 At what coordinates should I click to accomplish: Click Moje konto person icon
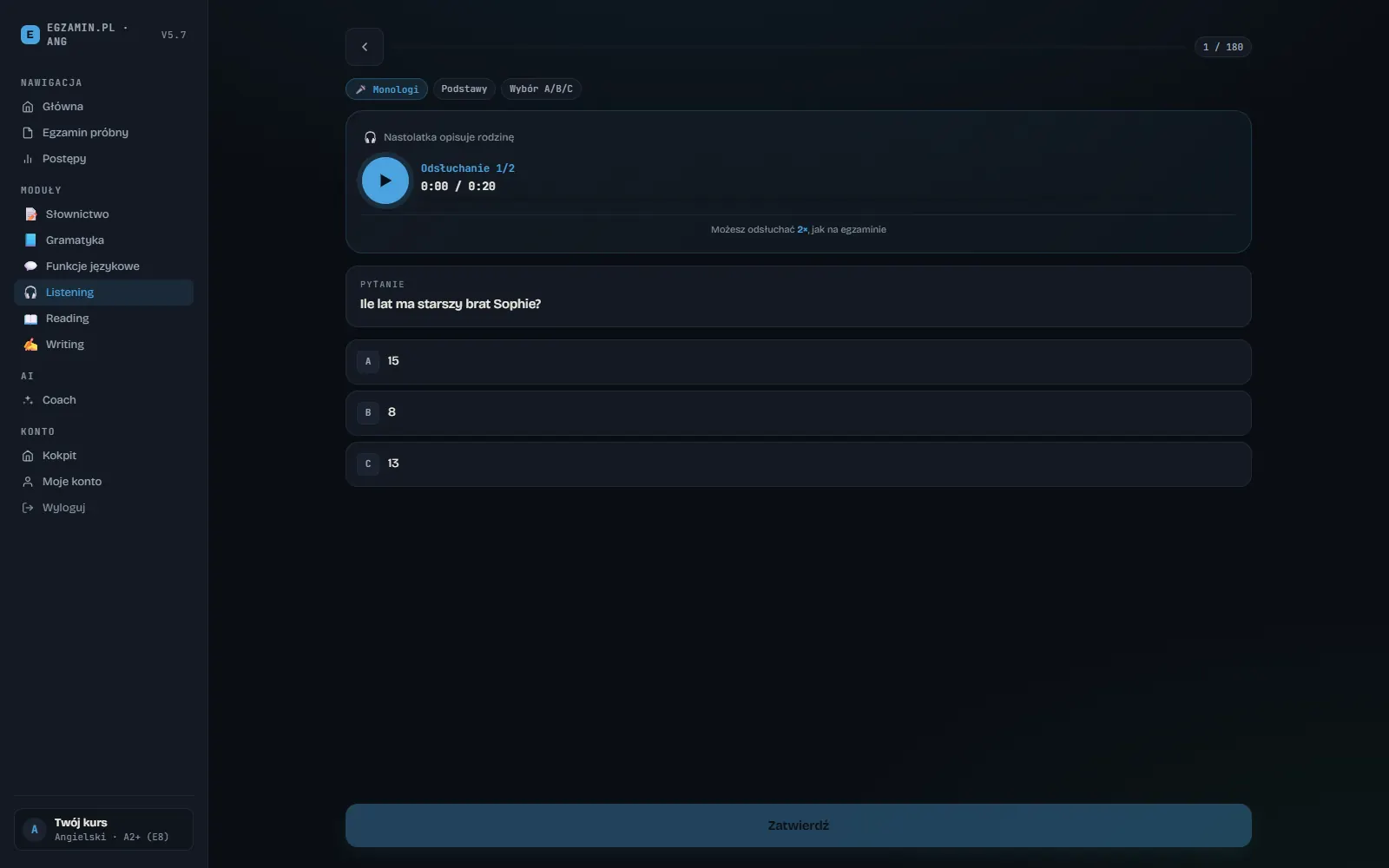point(28,482)
